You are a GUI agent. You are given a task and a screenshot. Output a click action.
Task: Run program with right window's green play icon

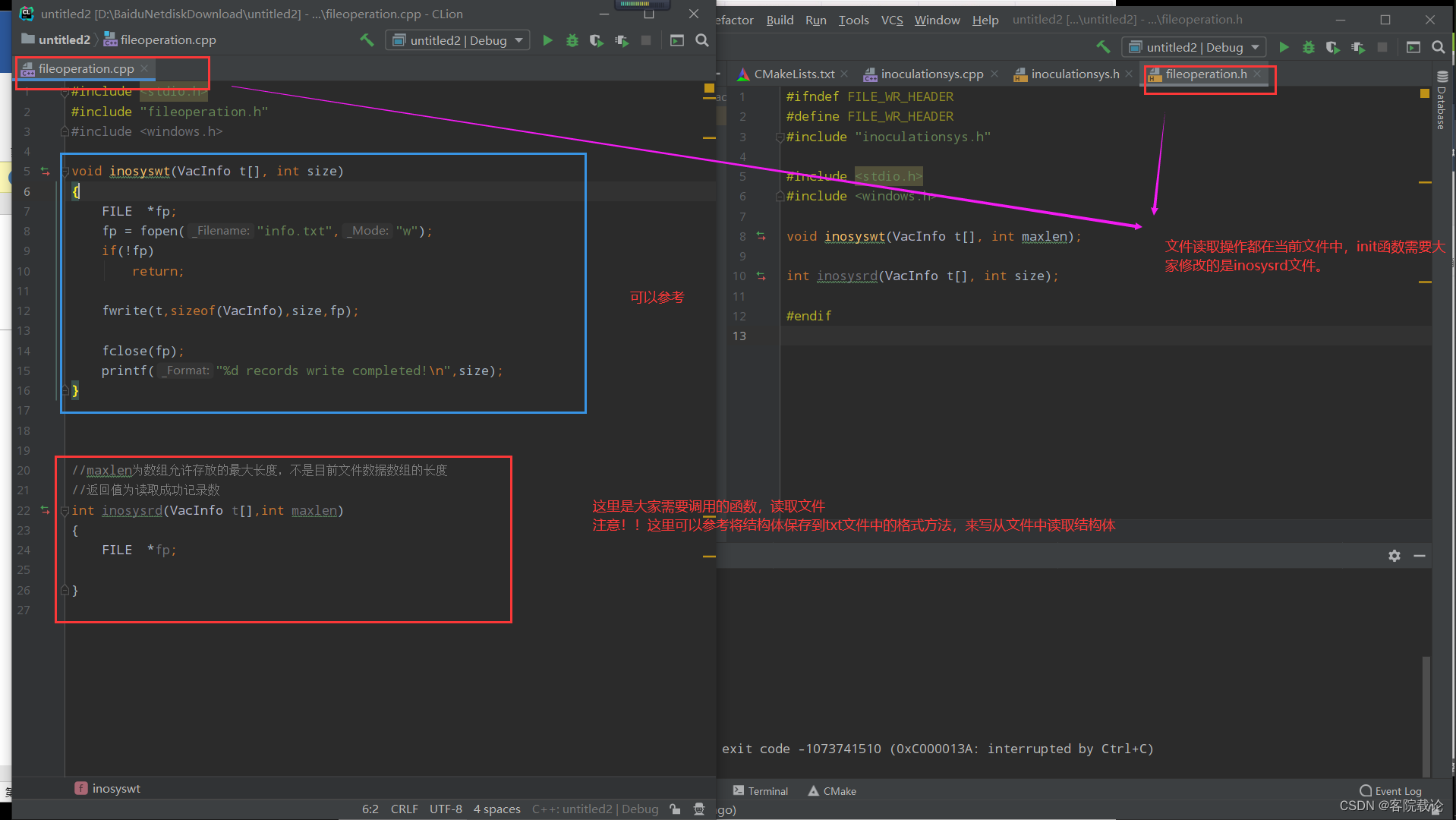pos(1284,47)
